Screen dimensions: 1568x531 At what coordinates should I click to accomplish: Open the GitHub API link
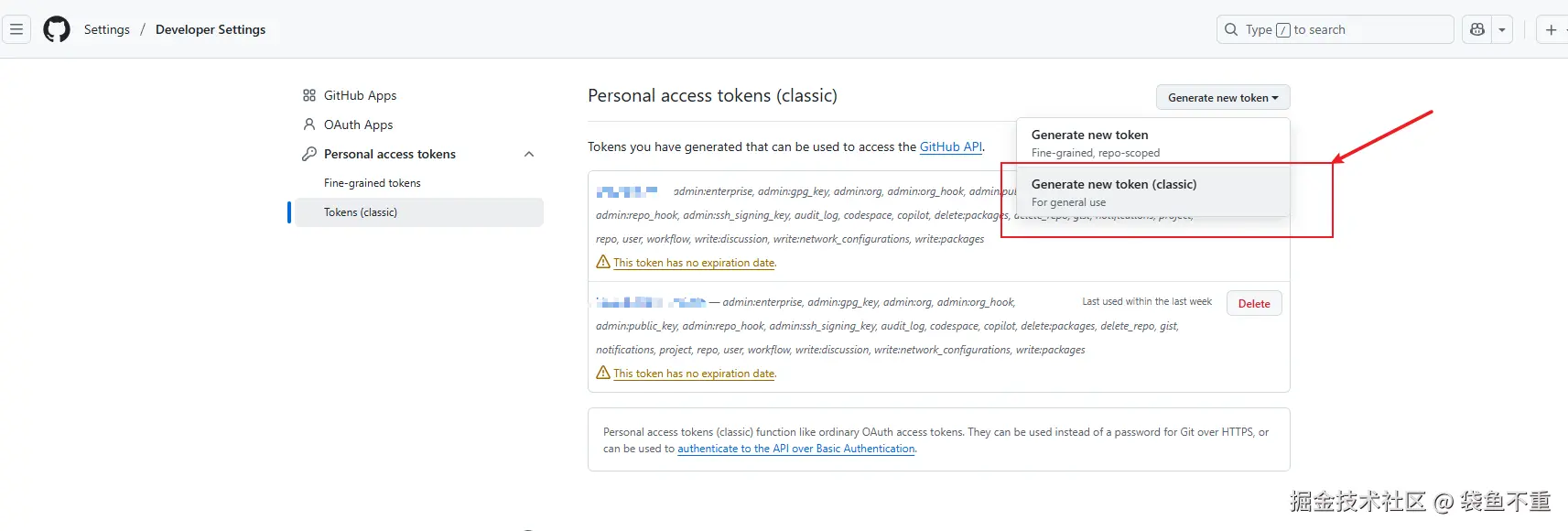pos(951,146)
